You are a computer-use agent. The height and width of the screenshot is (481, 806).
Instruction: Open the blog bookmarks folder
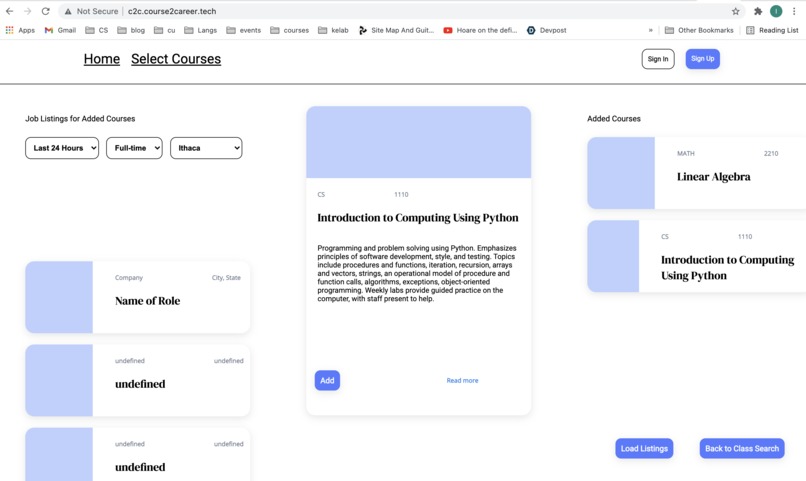[x=131, y=30]
